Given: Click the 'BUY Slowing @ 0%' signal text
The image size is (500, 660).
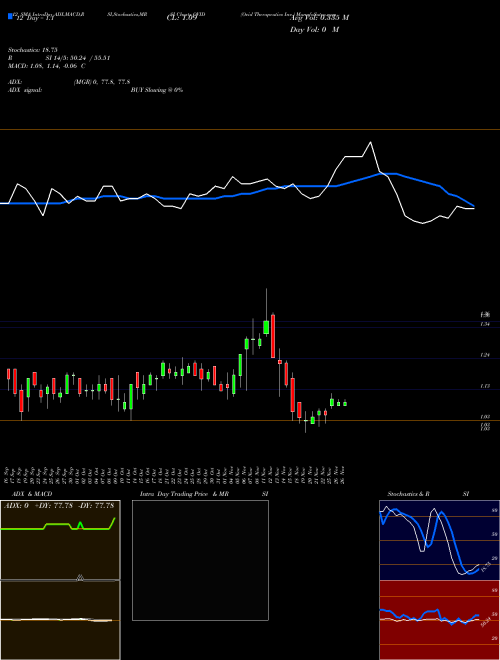Looking at the screenshot, I should tap(157, 90).
